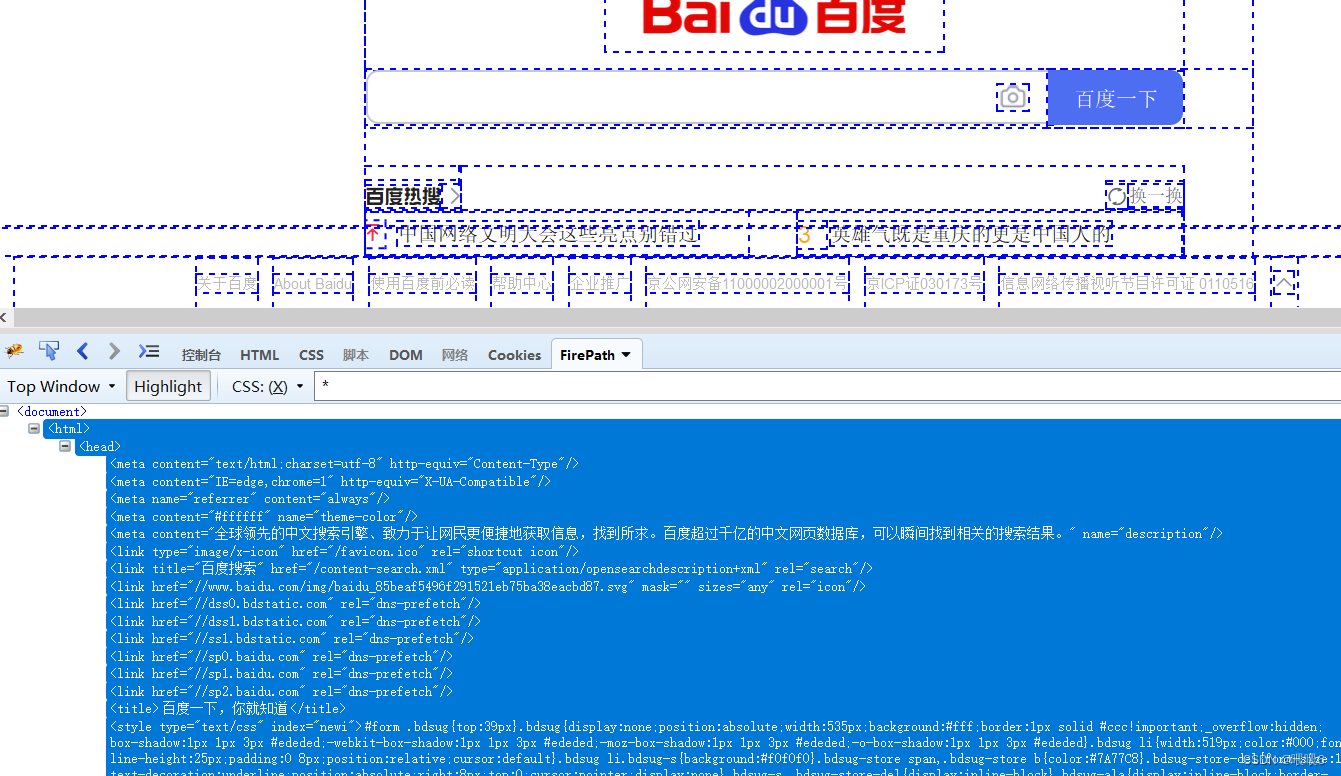Click the red top arrow hot-search icon

(x=373, y=235)
